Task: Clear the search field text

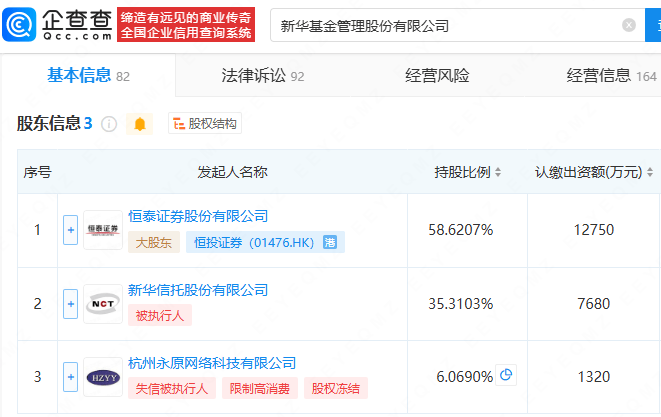Action: (629, 25)
